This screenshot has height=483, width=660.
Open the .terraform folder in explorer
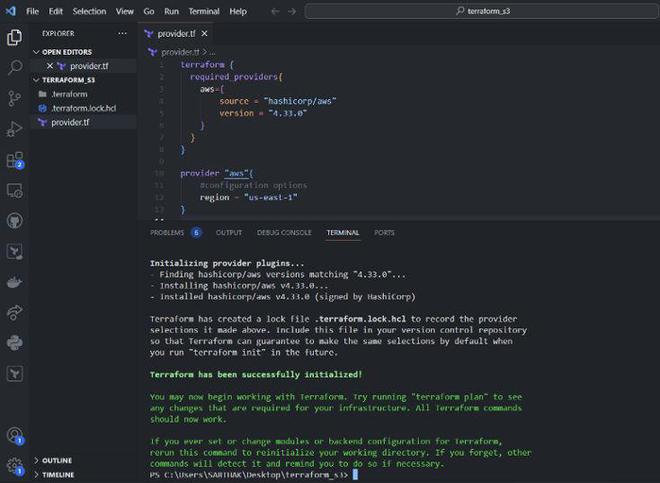83,94
